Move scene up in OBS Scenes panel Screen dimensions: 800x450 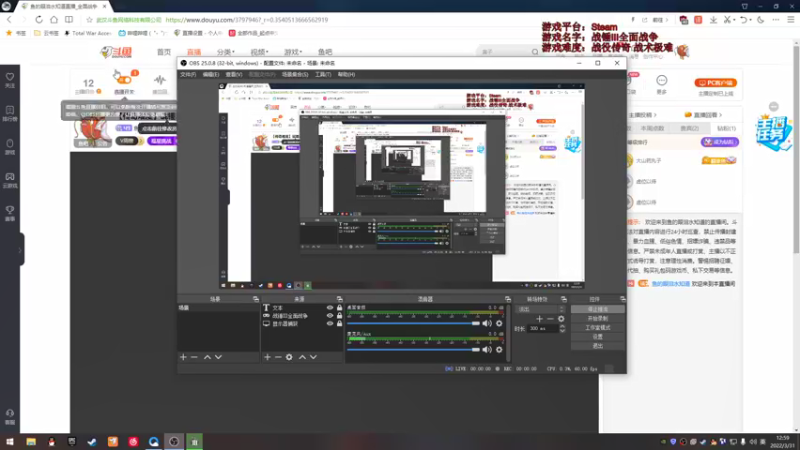pos(207,357)
